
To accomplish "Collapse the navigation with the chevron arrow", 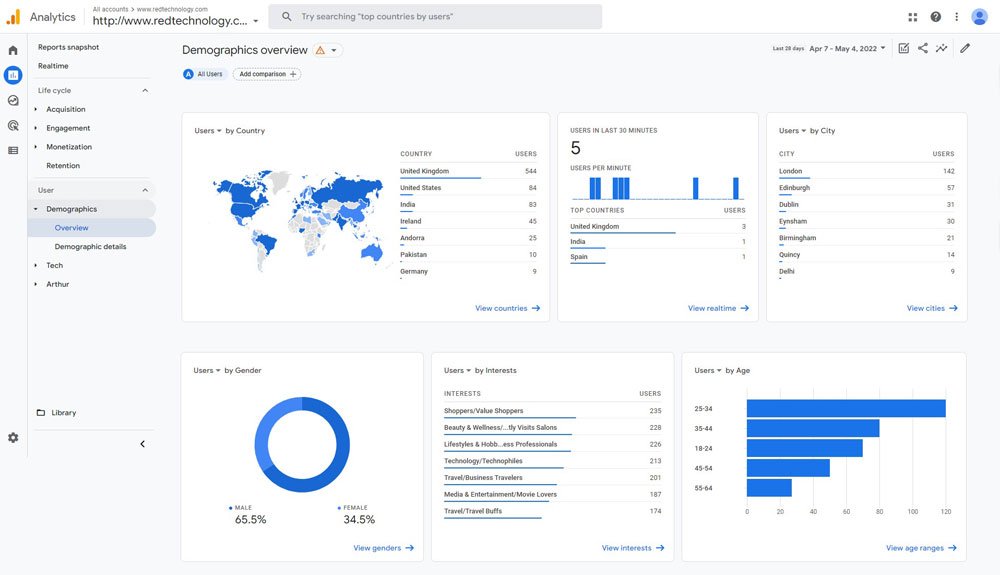I will click(x=143, y=444).
